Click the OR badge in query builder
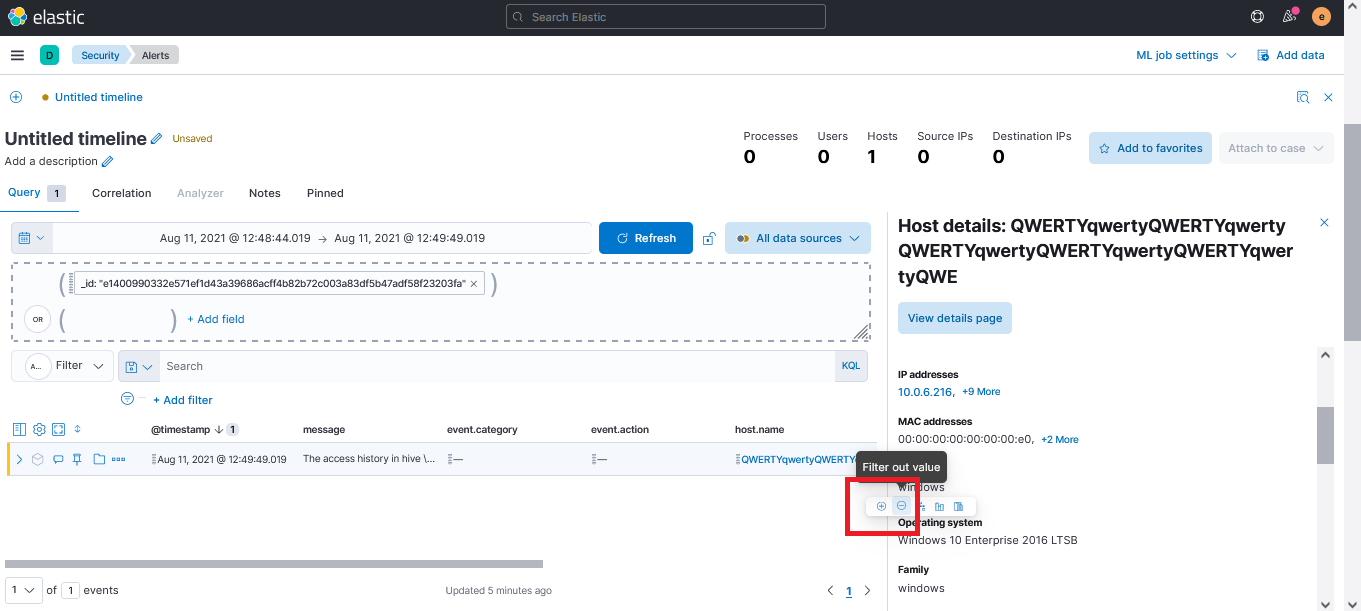 [38, 320]
